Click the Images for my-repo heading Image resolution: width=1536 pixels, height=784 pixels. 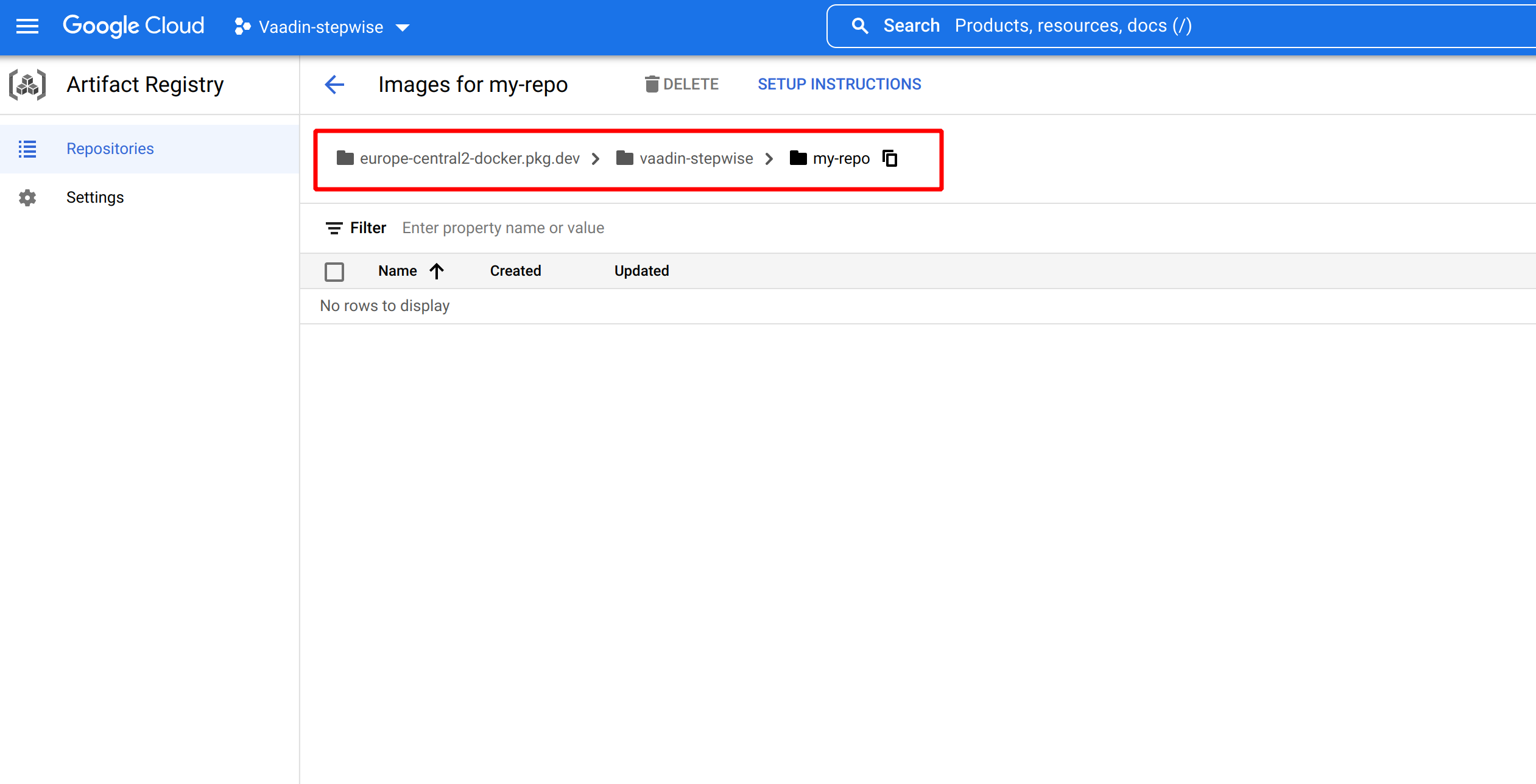pyautogui.click(x=473, y=85)
